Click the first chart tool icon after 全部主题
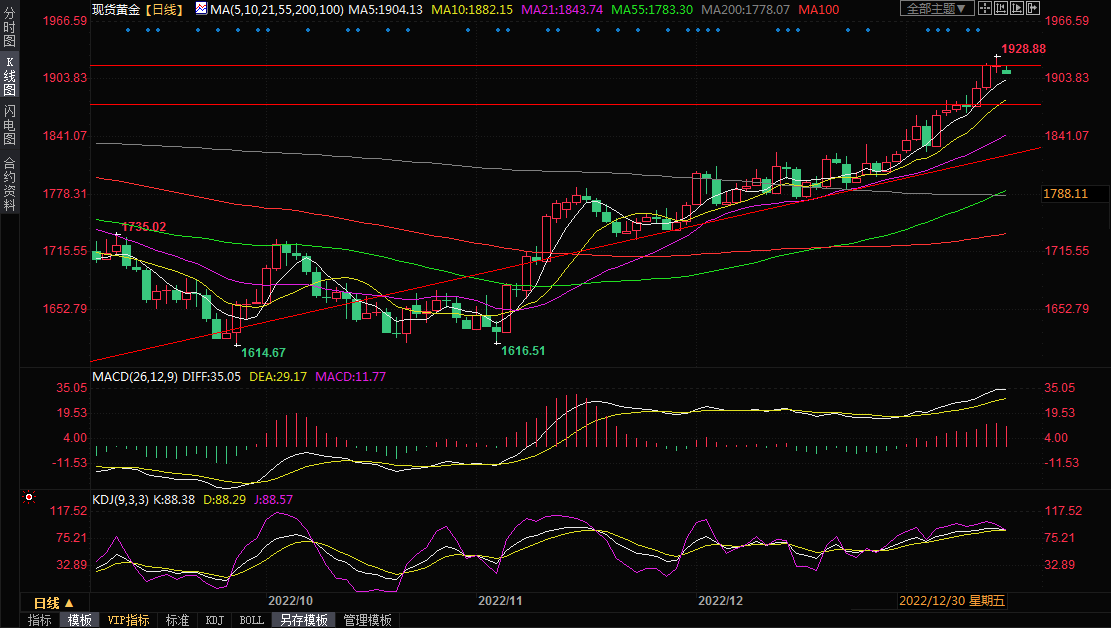This screenshot has height=628, width=1111. click(x=985, y=9)
